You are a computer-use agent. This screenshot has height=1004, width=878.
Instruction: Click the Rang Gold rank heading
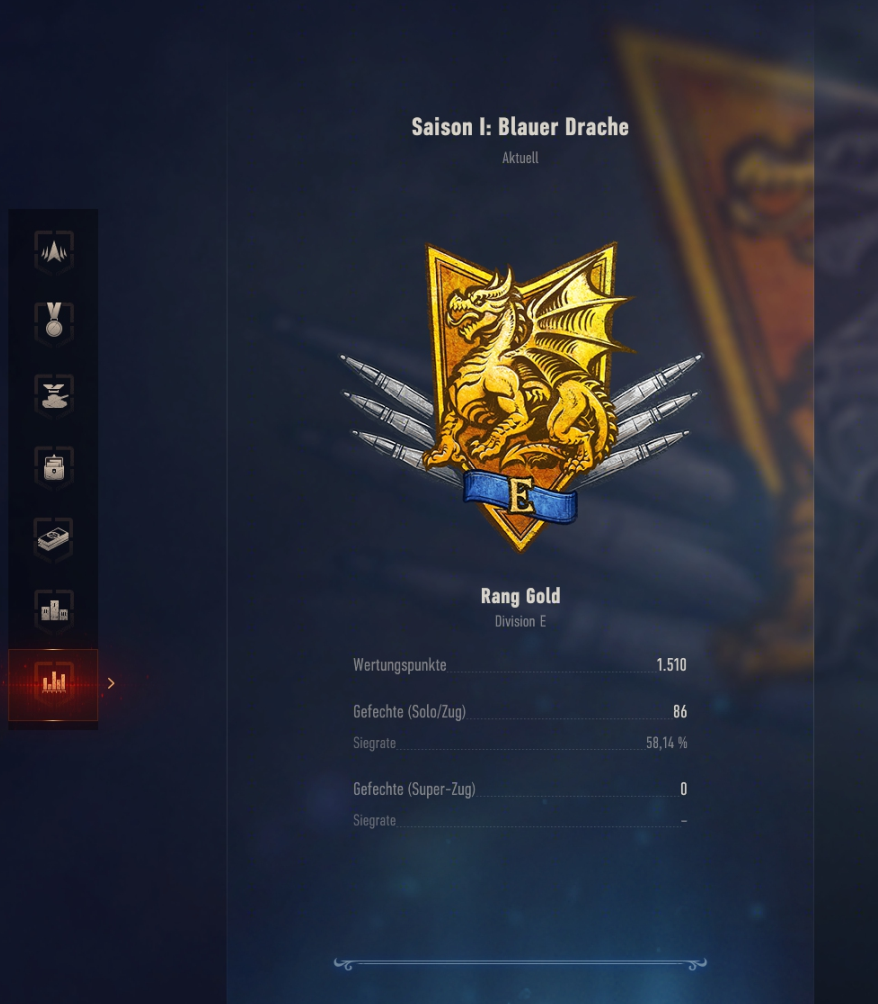click(x=520, y=595)
